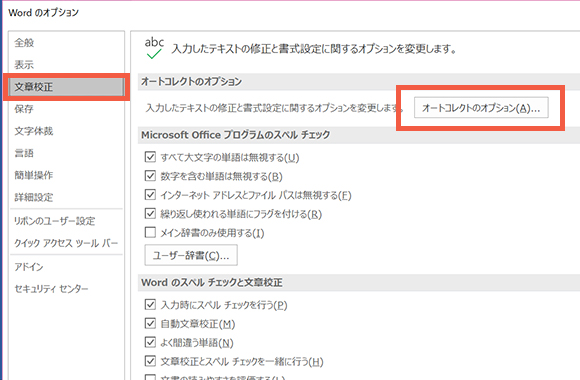Image resolution: width=580 pixels, height=380 pixels.
Task: Toggle よく間違う単語(N) checkbox
Action: pos(150,342)
